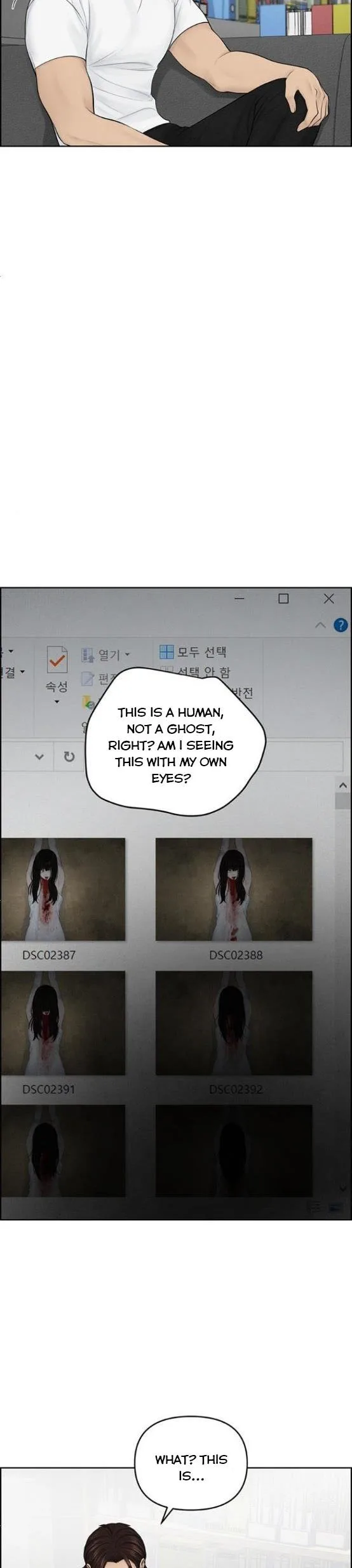Open the address bar history chevron
Image resolution: width=352 pixels, height=1568 pixels.
[x=39, y=756]
